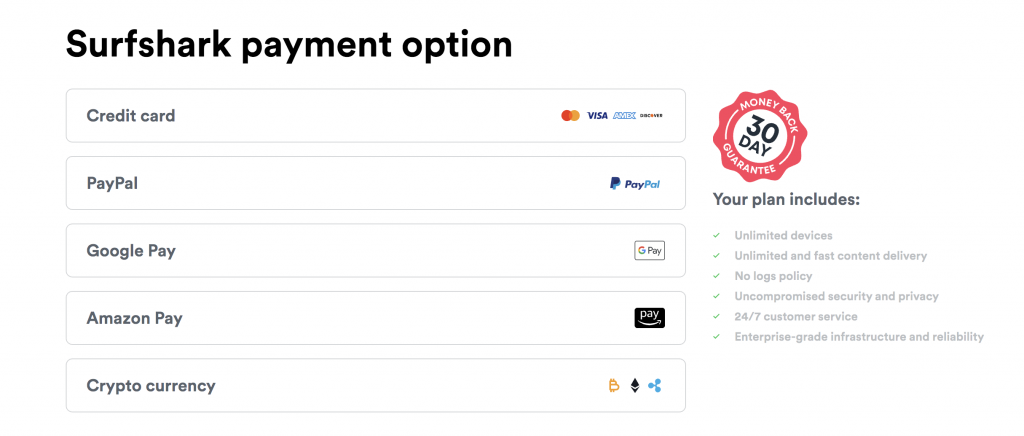Choose the PayPal payment row
Screen dimensions: 1024x436
click(376, 183)
